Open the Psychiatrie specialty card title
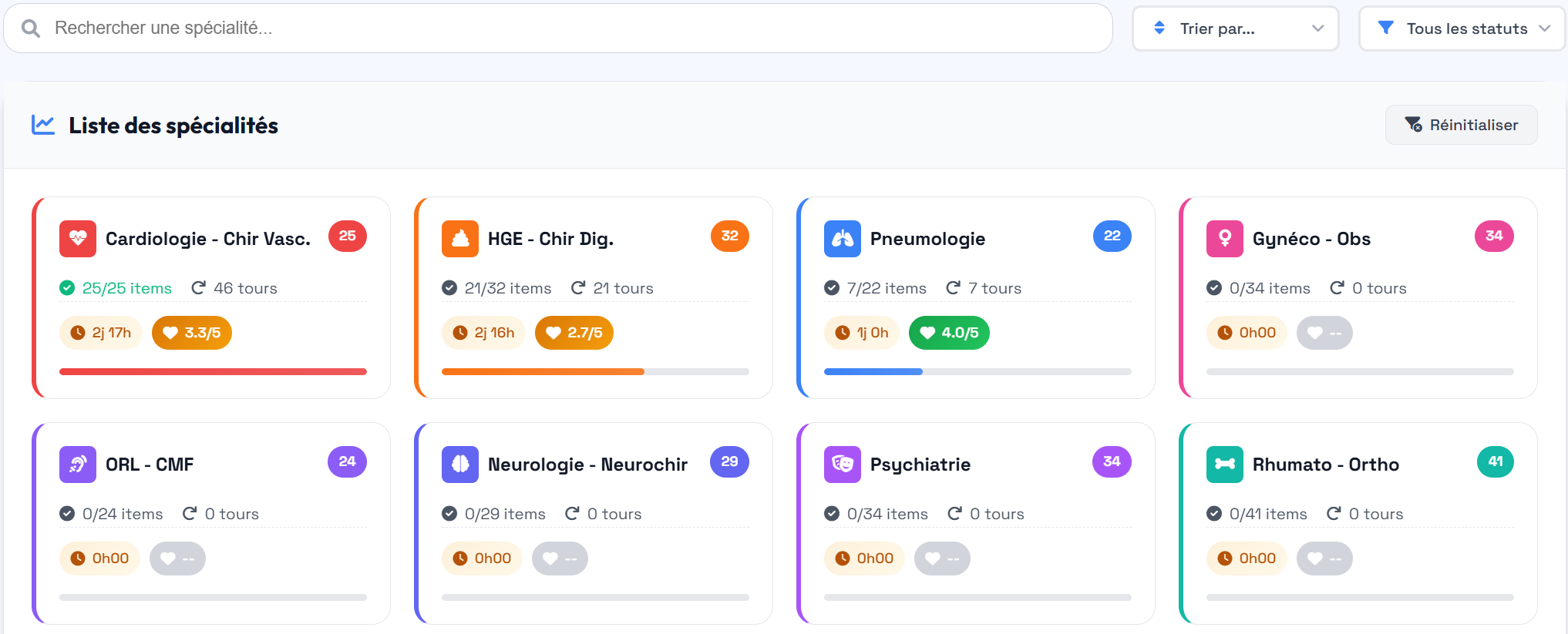 [x=920, y=465]
